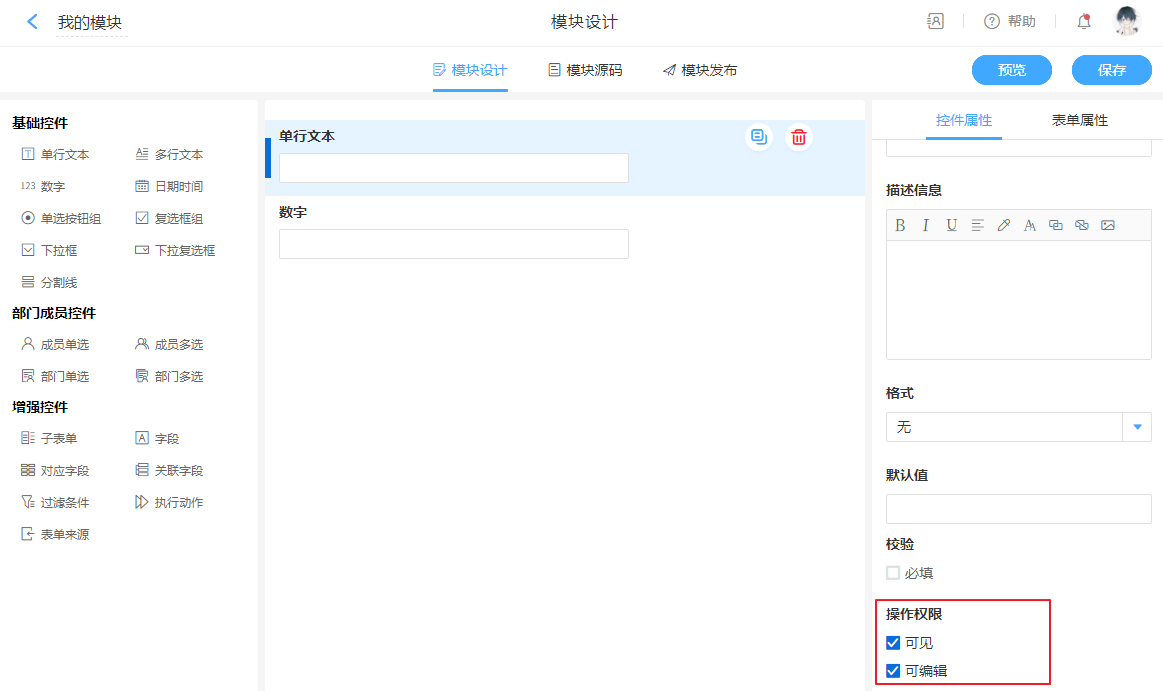Enable the 必填 required checkbox
Viewport: 1163px width, 691px height.
(x=893, y=573)
